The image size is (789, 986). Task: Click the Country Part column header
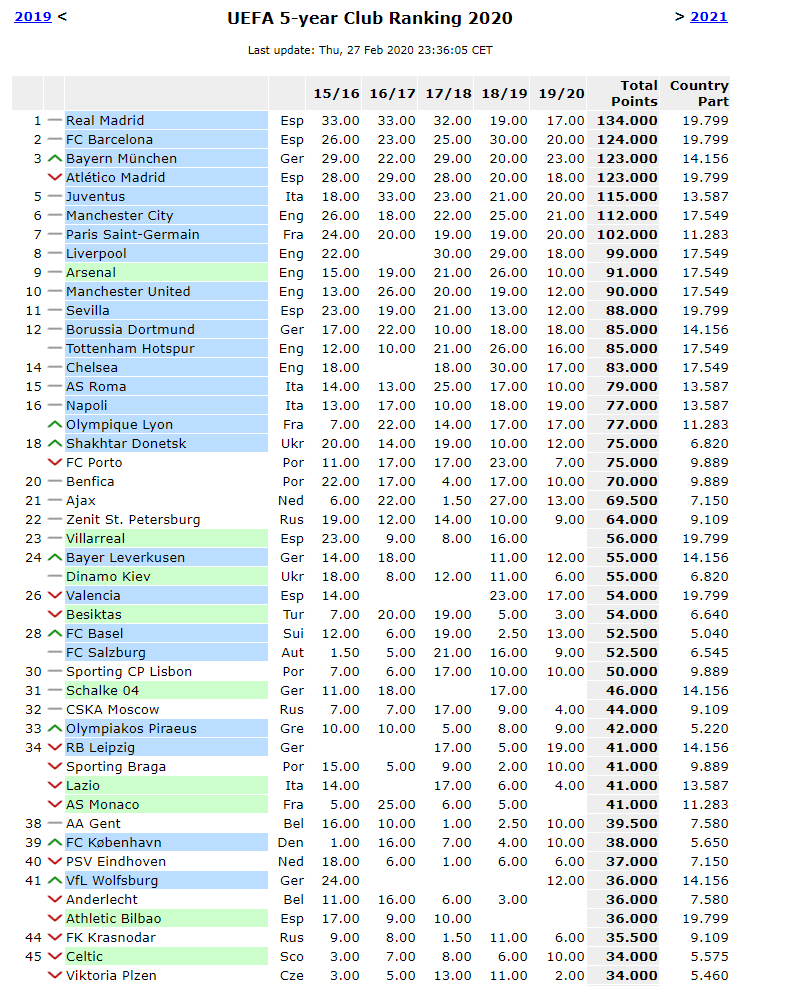699,93
